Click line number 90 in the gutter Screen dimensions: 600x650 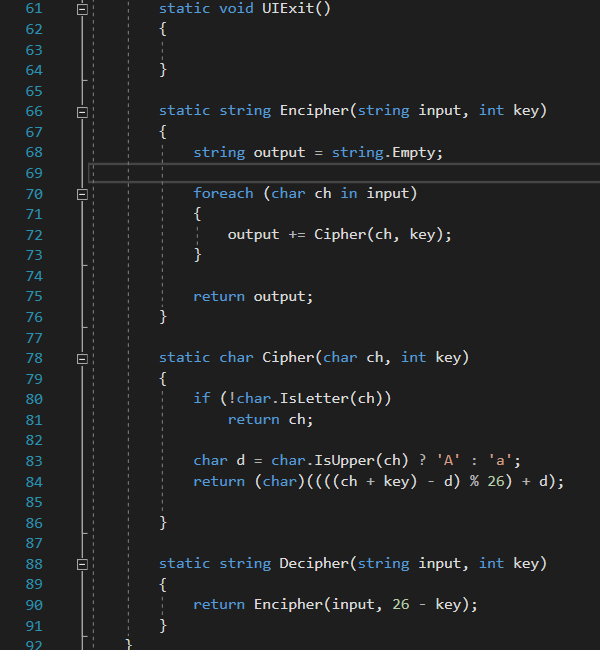(34, 605)
